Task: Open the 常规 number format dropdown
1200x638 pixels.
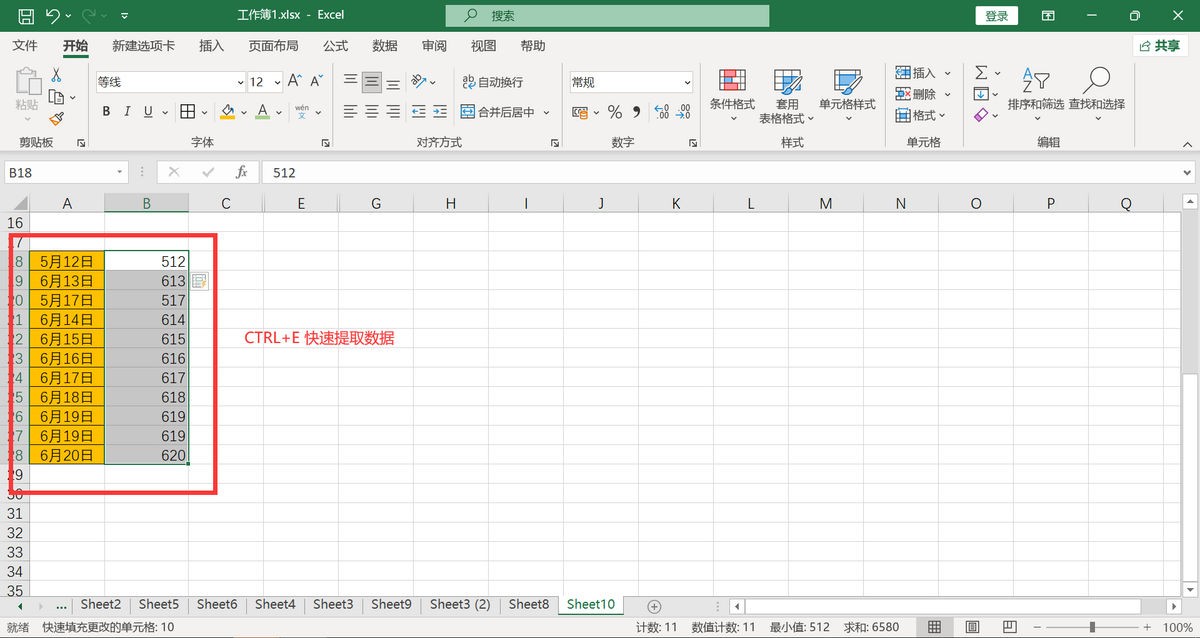Action: [x=687, y=82]
